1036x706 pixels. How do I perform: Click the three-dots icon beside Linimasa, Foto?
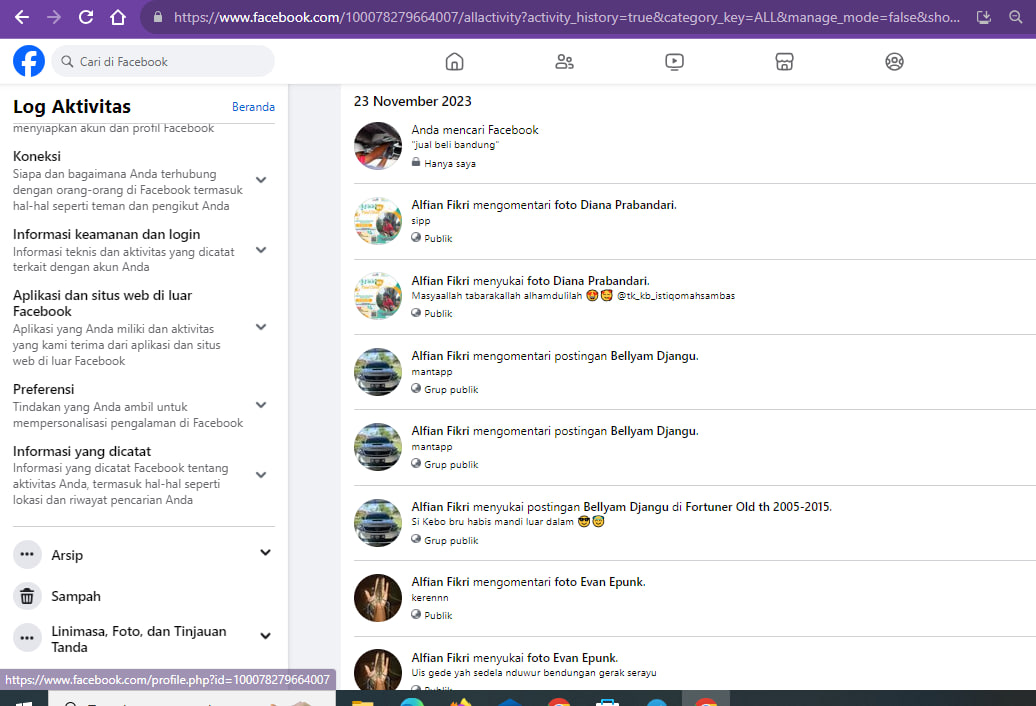[x=27, y=638]
